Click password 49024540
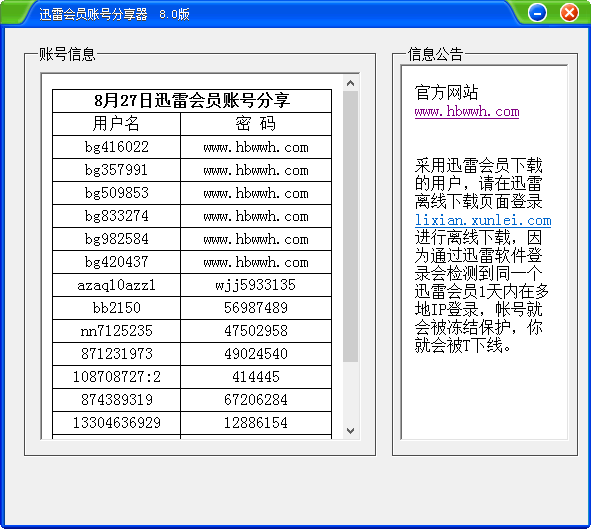This screenshot has width=591, height=529. pos(256,354)
